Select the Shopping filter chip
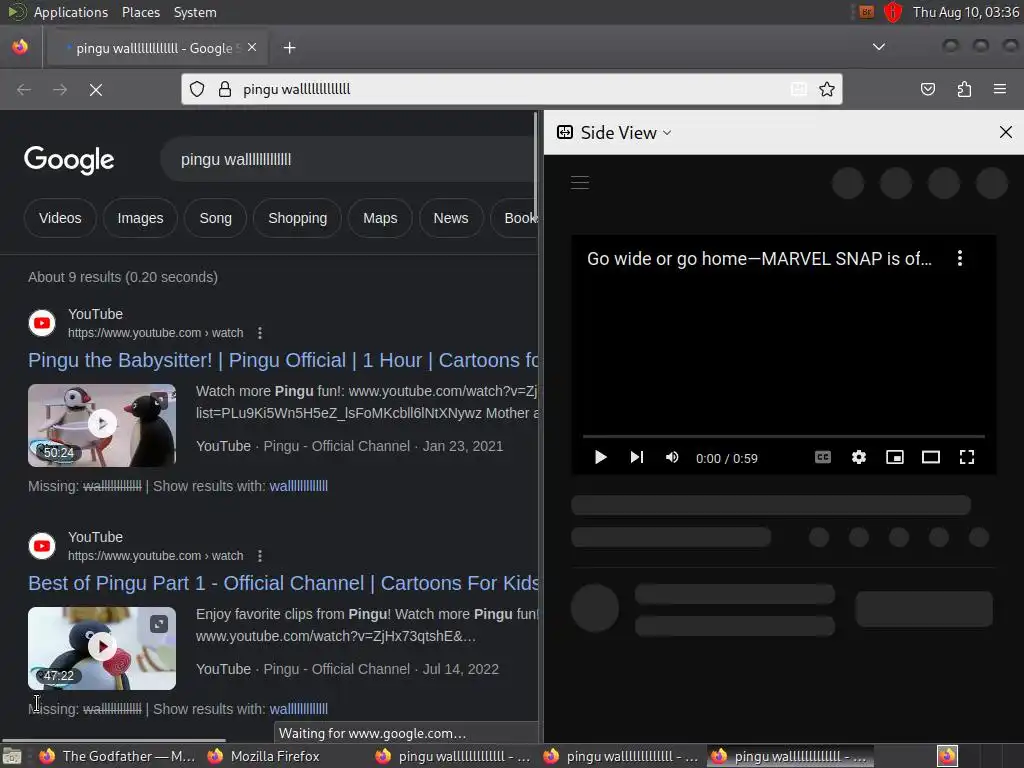Image resolution: width=1024 pixels, height=768 pixels. point(298,218)
